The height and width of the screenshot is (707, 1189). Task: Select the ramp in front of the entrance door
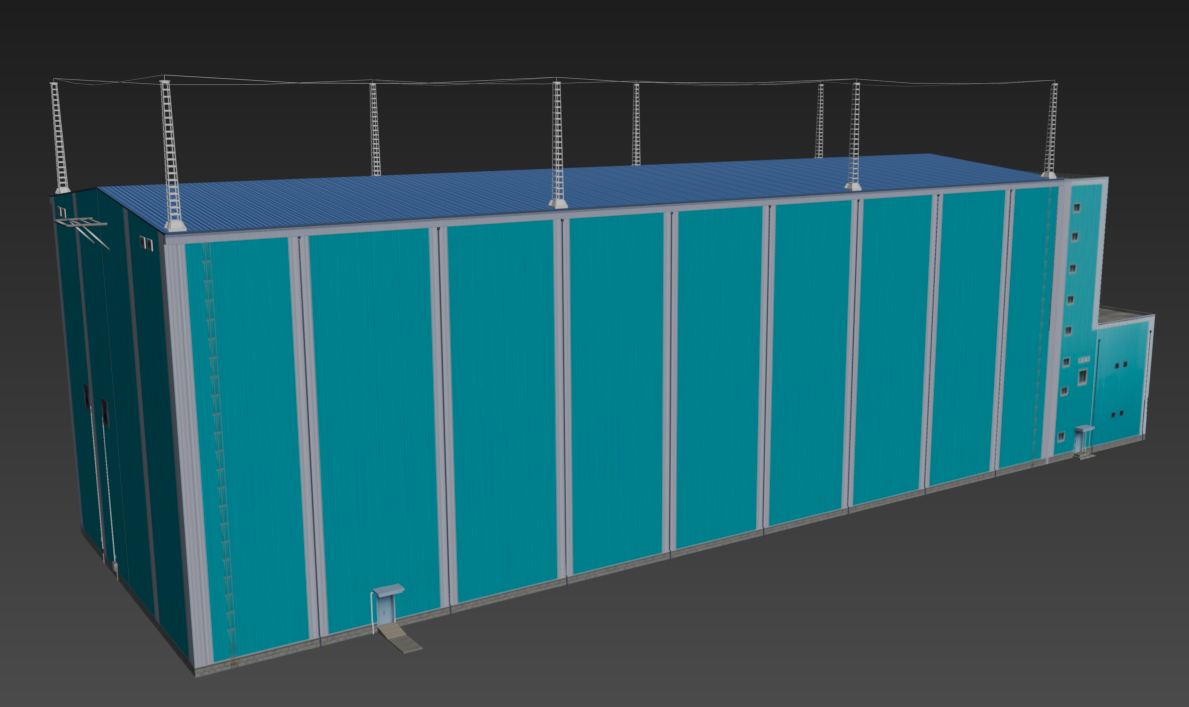coord(404,639)
